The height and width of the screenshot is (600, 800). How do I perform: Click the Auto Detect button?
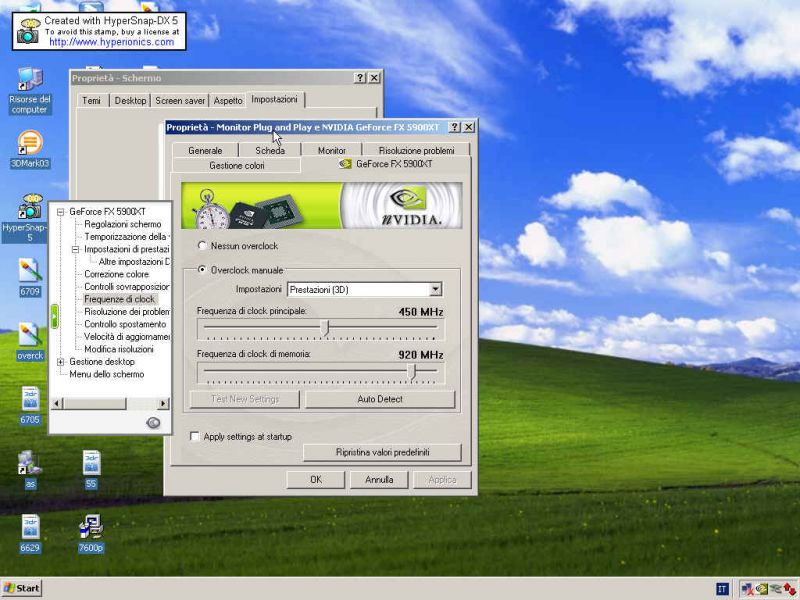pos(380,399)
